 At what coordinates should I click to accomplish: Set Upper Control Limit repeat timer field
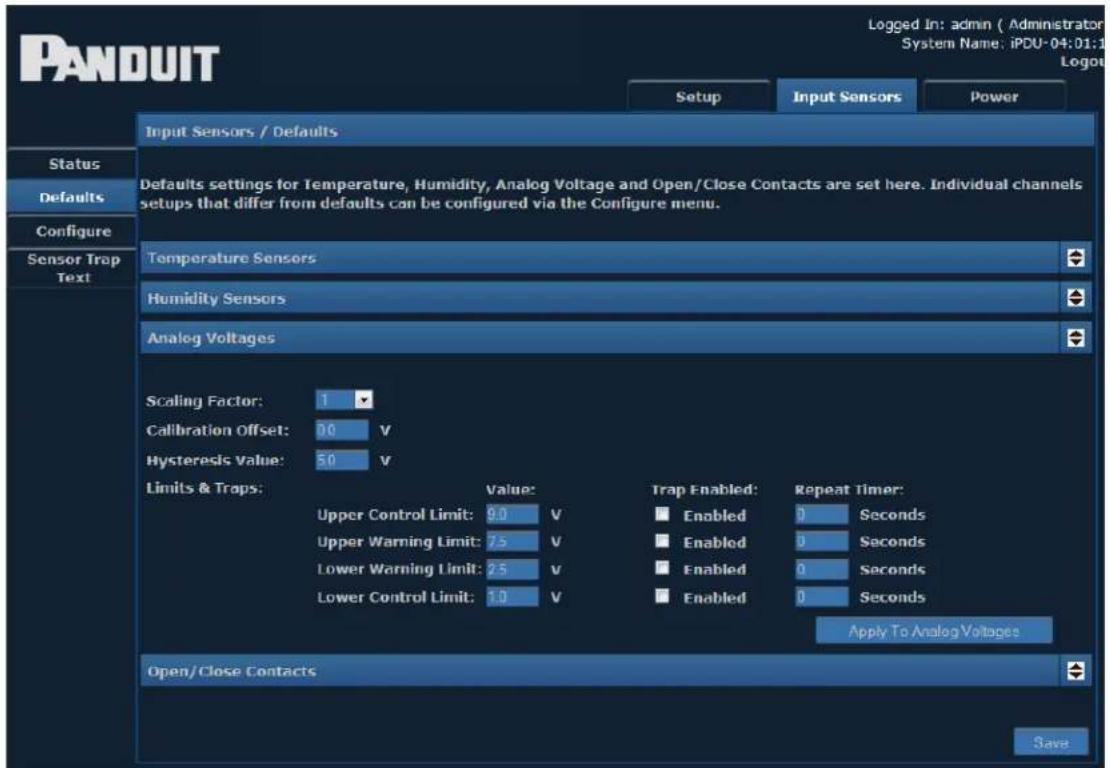821,514
